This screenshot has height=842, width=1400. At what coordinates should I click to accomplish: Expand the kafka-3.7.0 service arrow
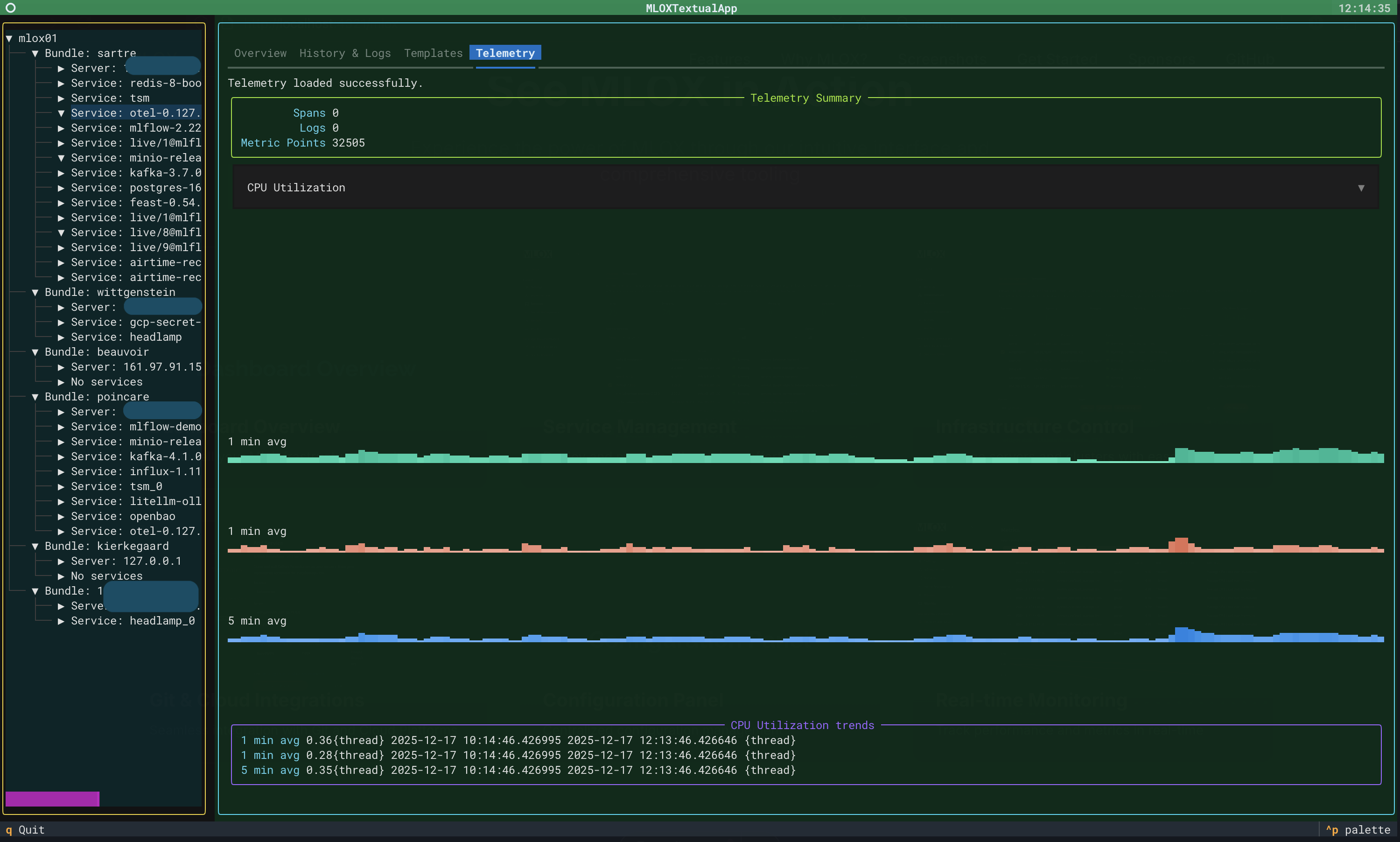61,173
